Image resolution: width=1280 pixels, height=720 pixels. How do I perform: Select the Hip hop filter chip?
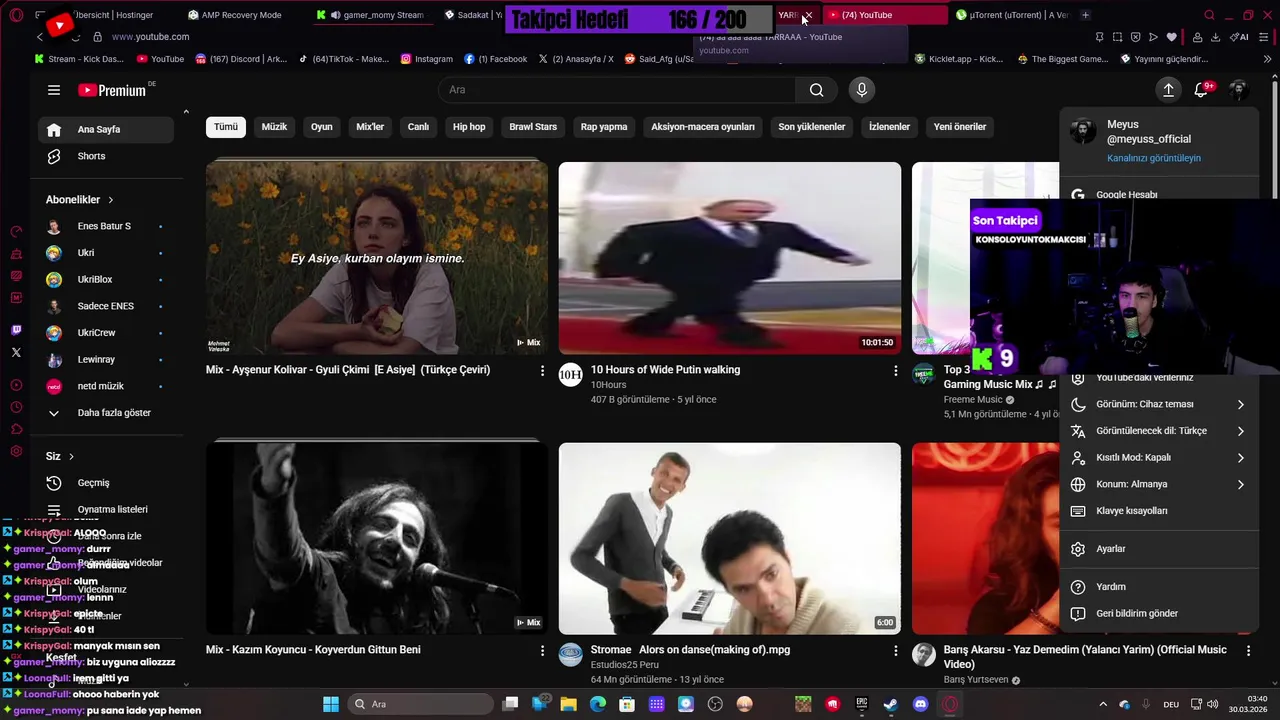click(x=469, y=127)
